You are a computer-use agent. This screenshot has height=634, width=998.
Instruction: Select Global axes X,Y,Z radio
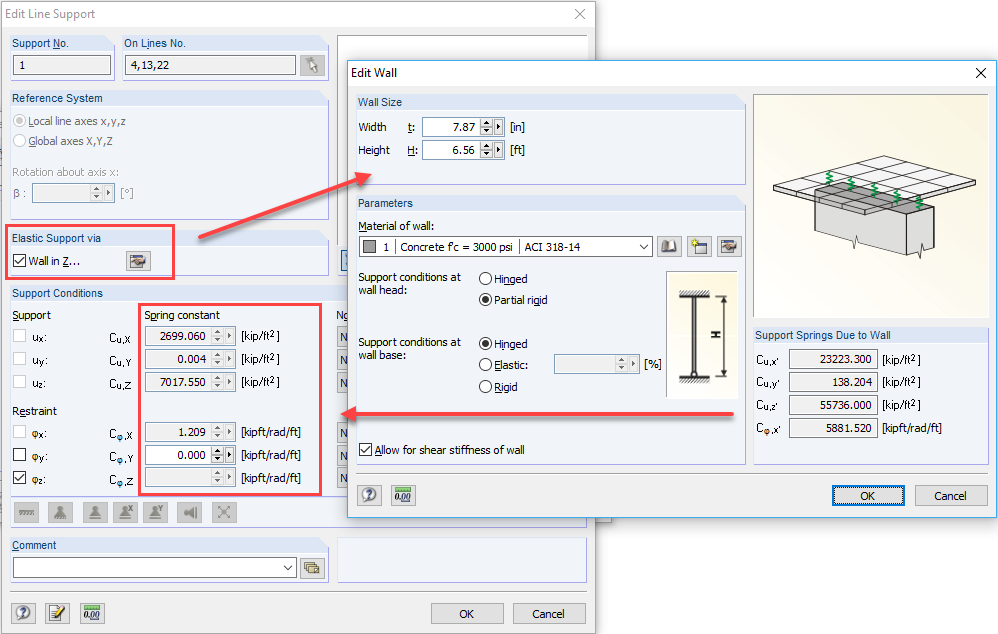pyautogui.click(x=20, y=141)
